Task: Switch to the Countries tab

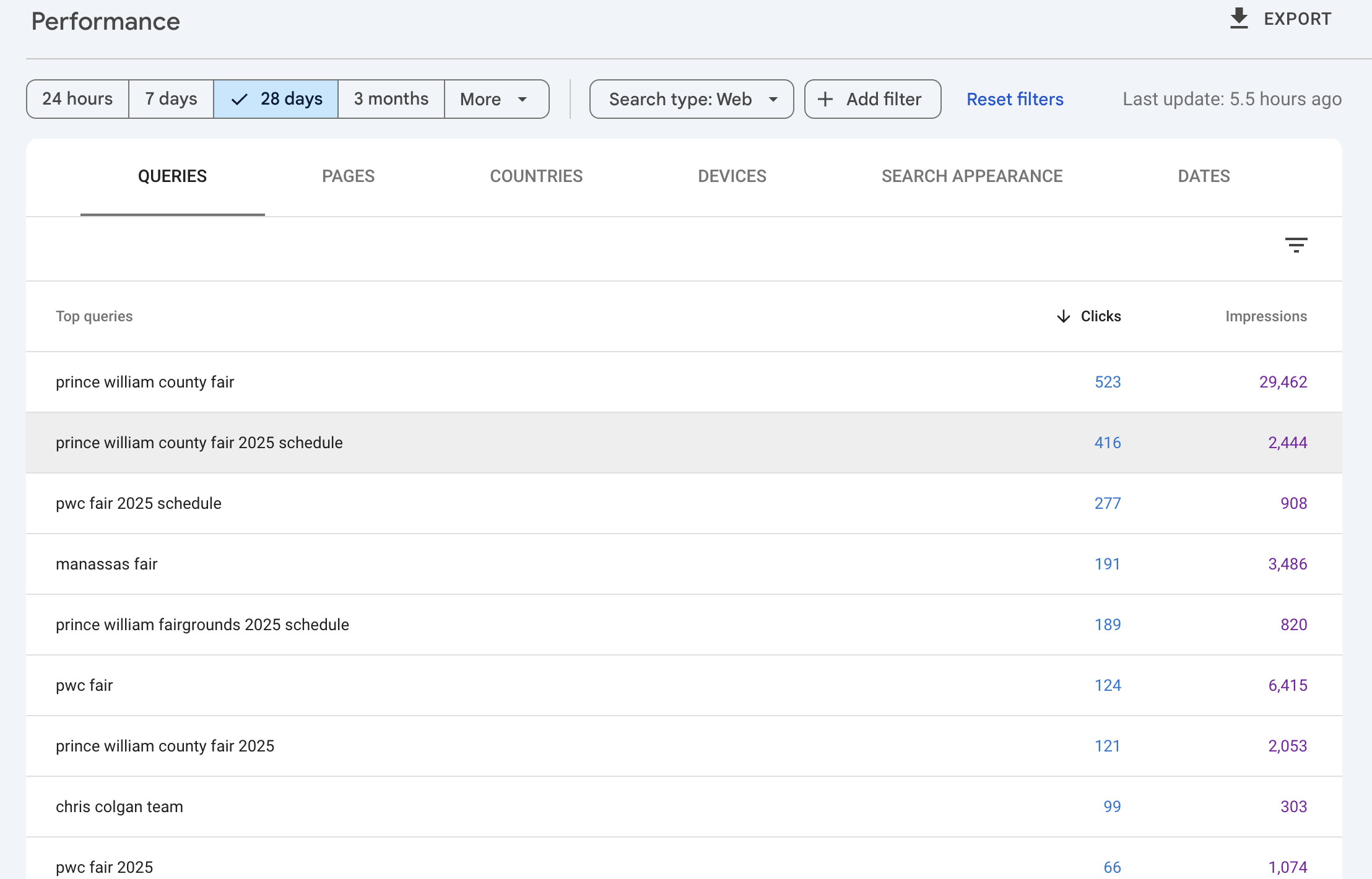Action: click(536, 176)
